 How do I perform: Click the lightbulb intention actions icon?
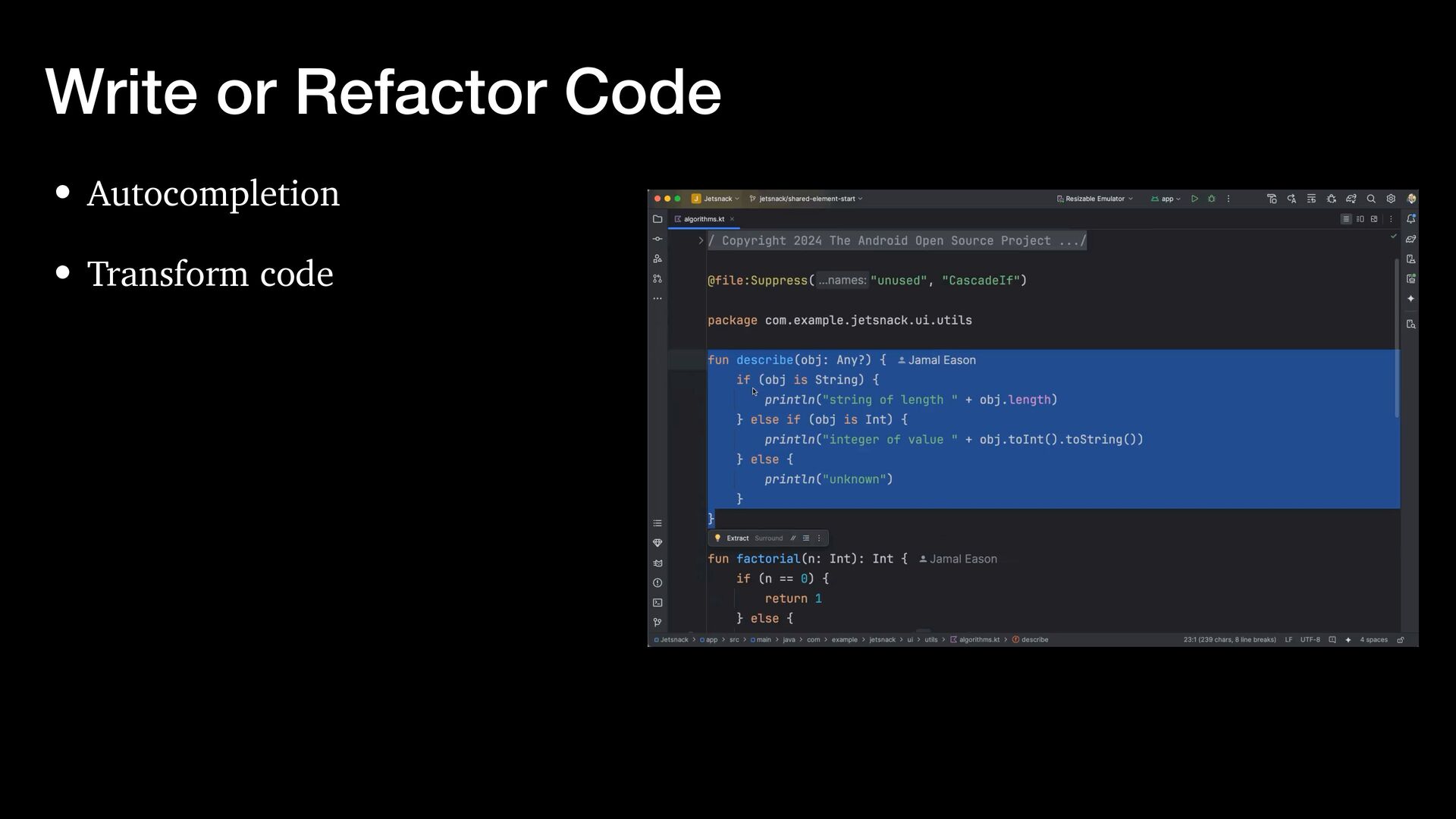[717, 538]
